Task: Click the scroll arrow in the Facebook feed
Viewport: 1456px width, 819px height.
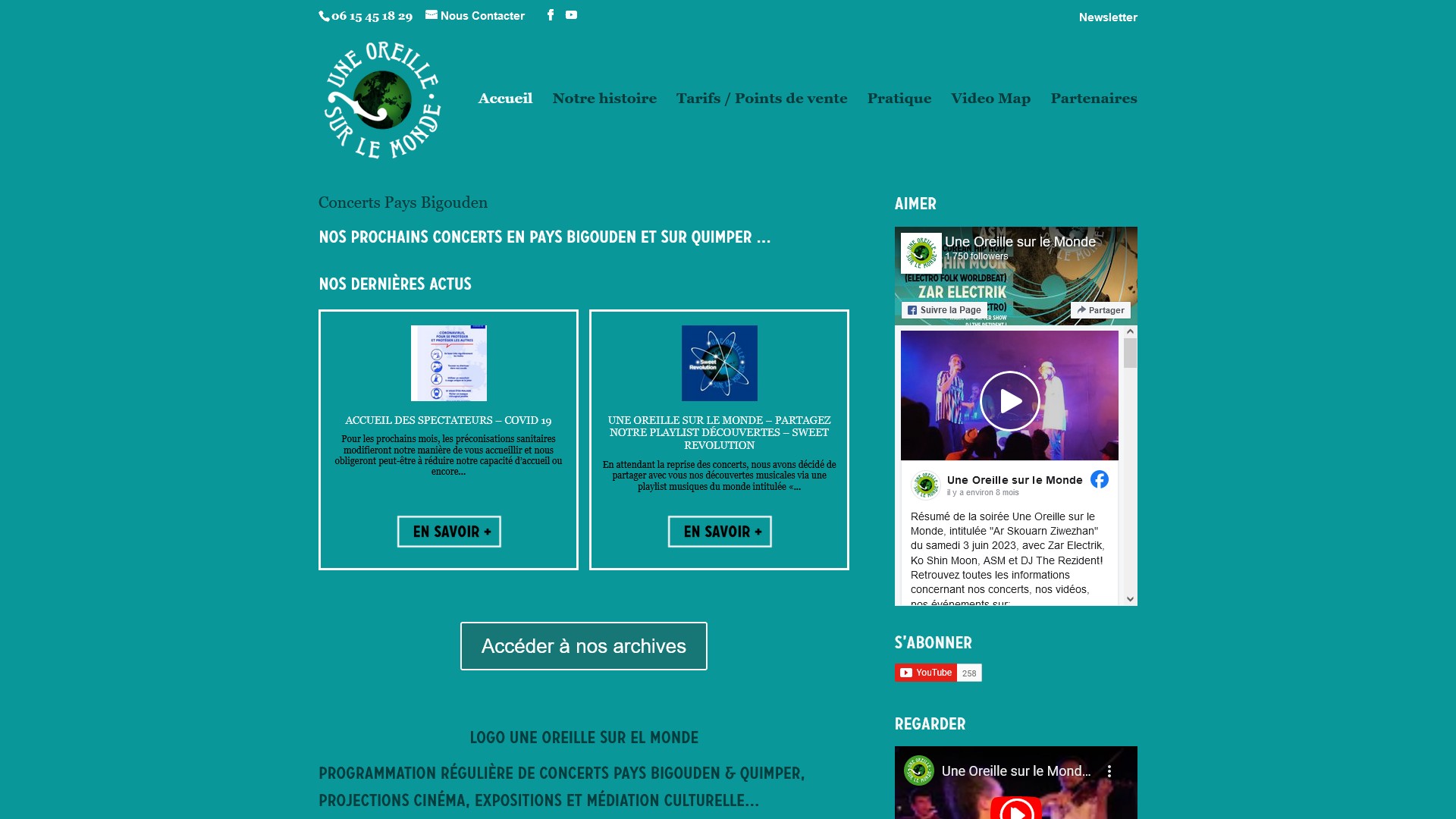Action: 1131,332
